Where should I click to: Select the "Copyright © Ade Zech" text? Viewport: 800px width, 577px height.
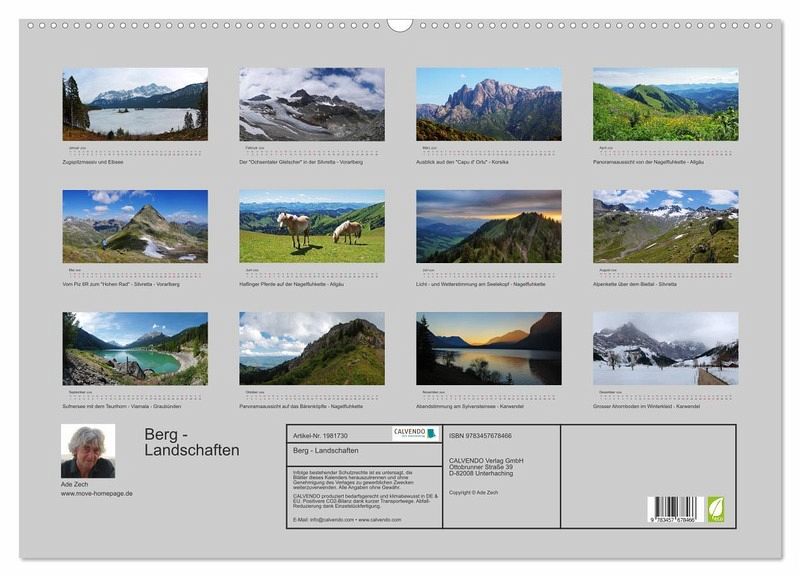tap(473, 492)
